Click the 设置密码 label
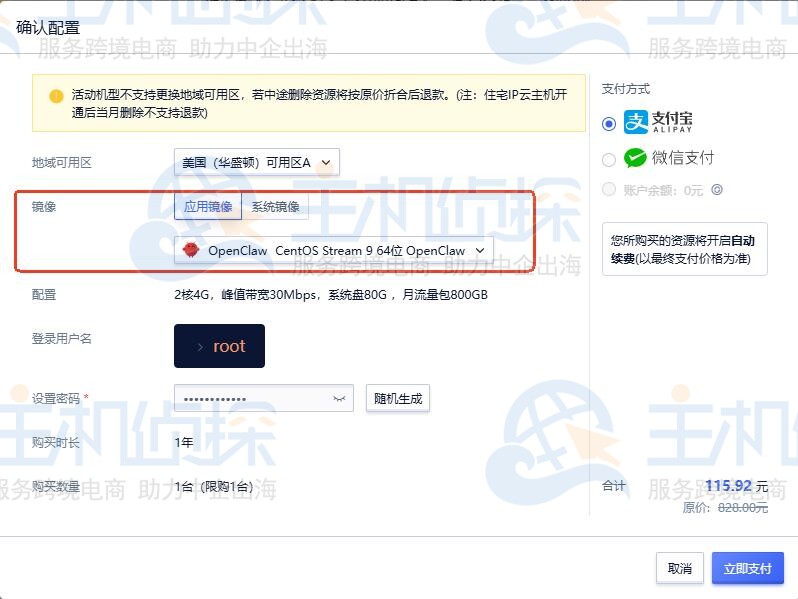 point(56,398)
